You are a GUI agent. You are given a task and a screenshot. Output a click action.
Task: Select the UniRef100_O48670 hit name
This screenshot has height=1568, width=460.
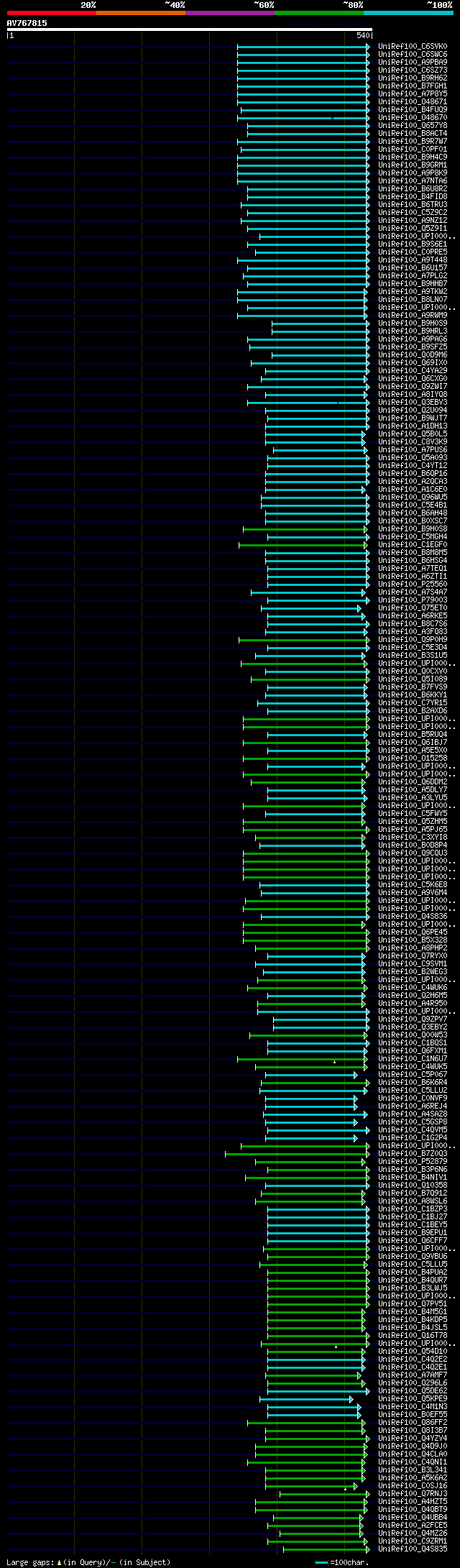point(413,117)
